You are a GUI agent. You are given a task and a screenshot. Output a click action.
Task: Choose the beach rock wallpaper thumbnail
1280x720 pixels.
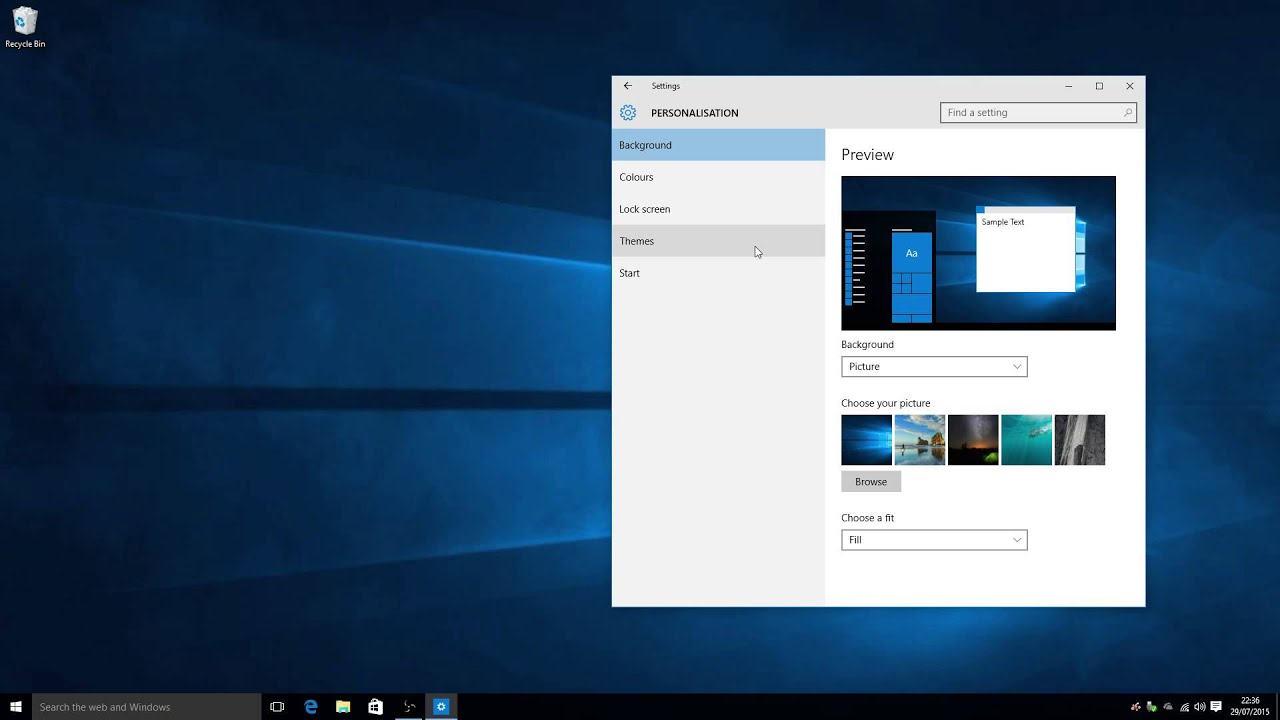[x=920, y=440]
